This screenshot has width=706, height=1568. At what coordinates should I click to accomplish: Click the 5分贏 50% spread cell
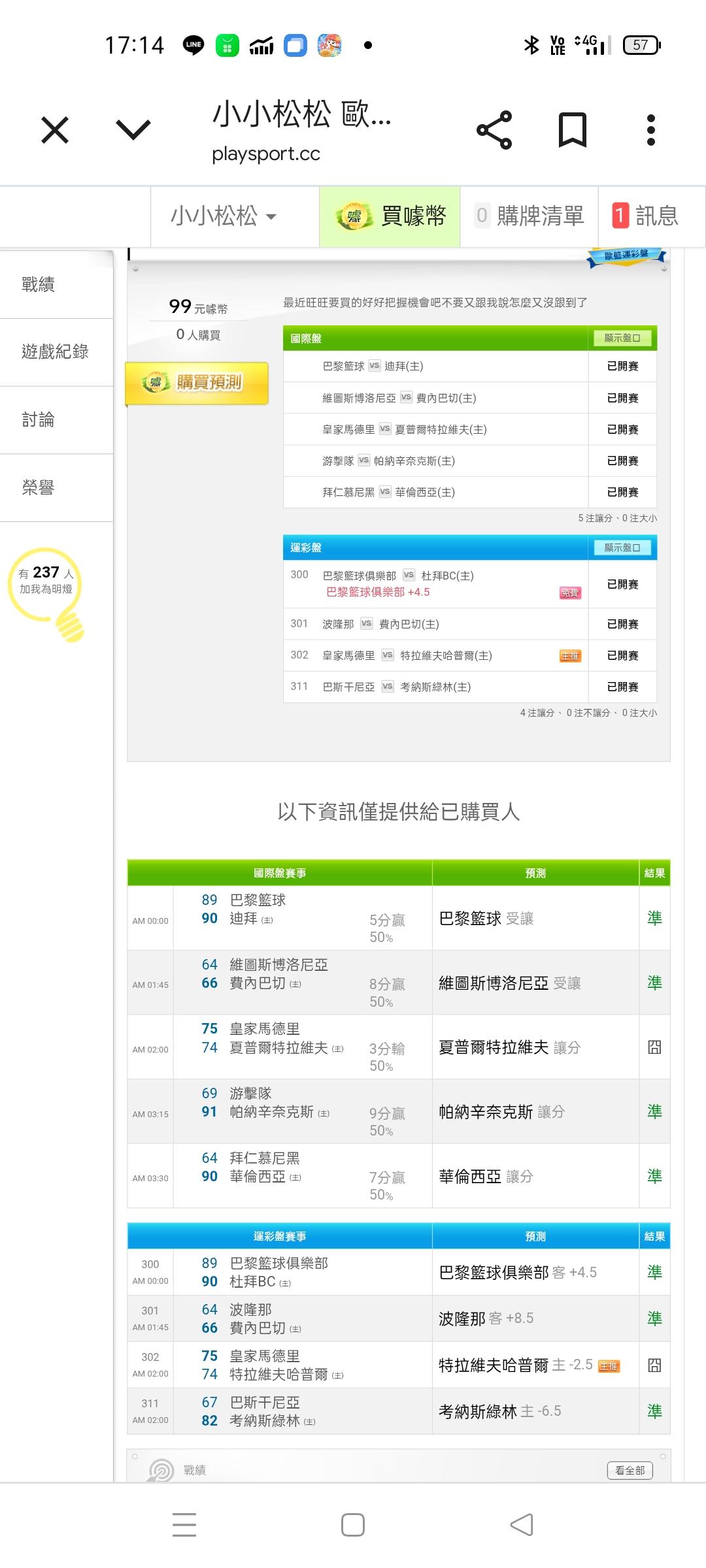(x=387, y=928)
